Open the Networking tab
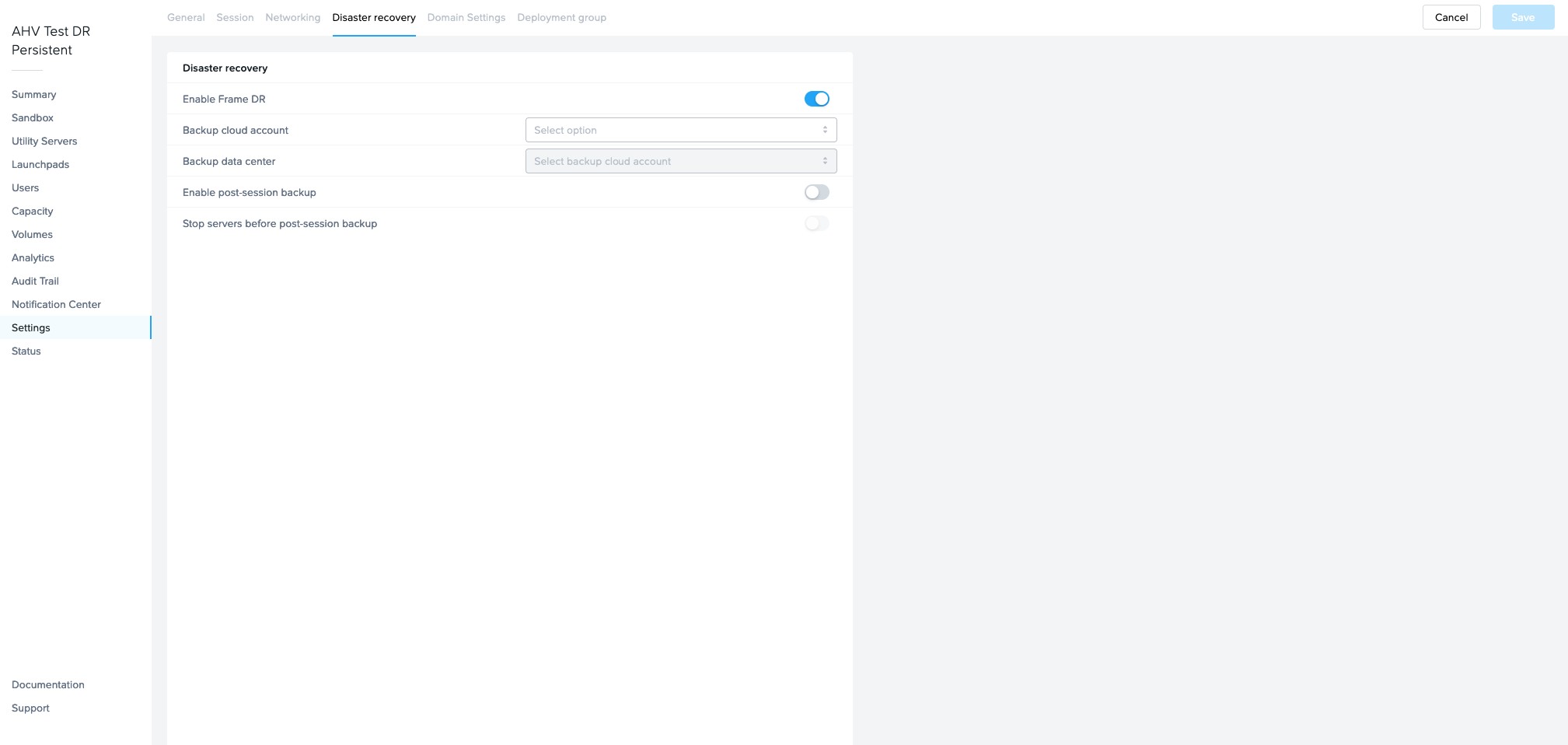Image resolution: width=1568 pixels, height=745 pixels. [292, 17]
